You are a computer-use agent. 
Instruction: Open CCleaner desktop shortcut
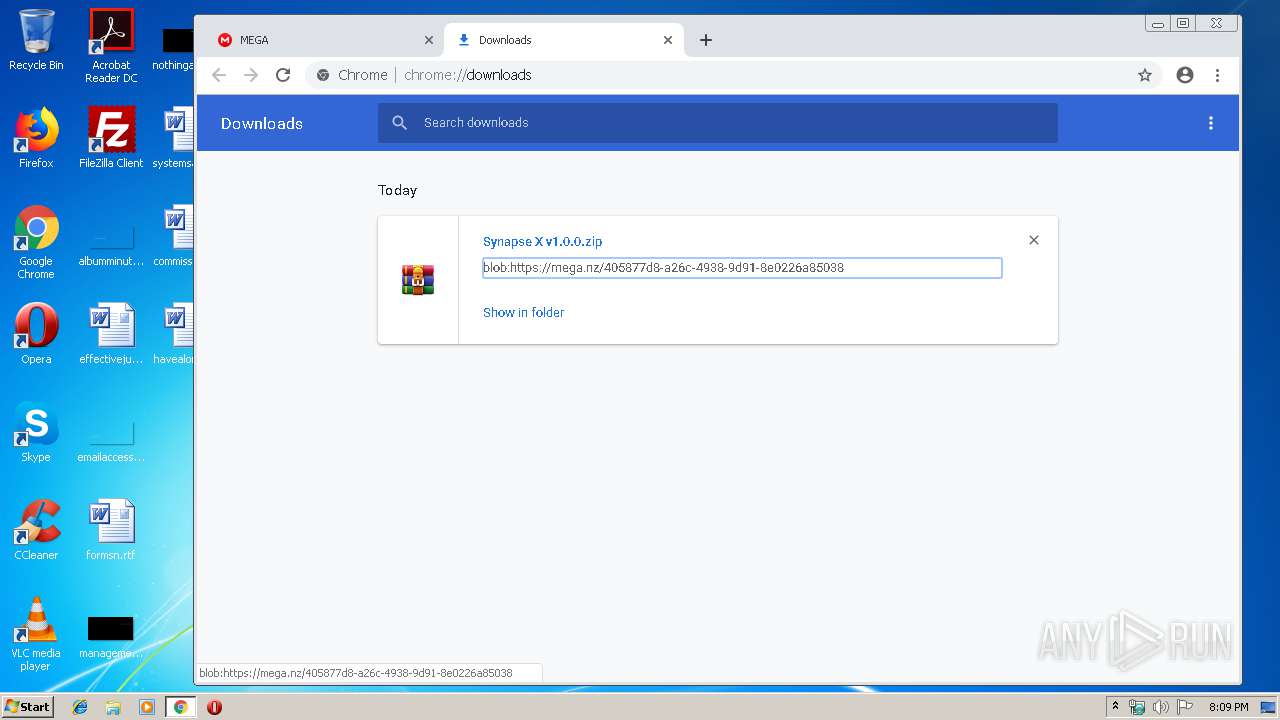pos(36,530)
